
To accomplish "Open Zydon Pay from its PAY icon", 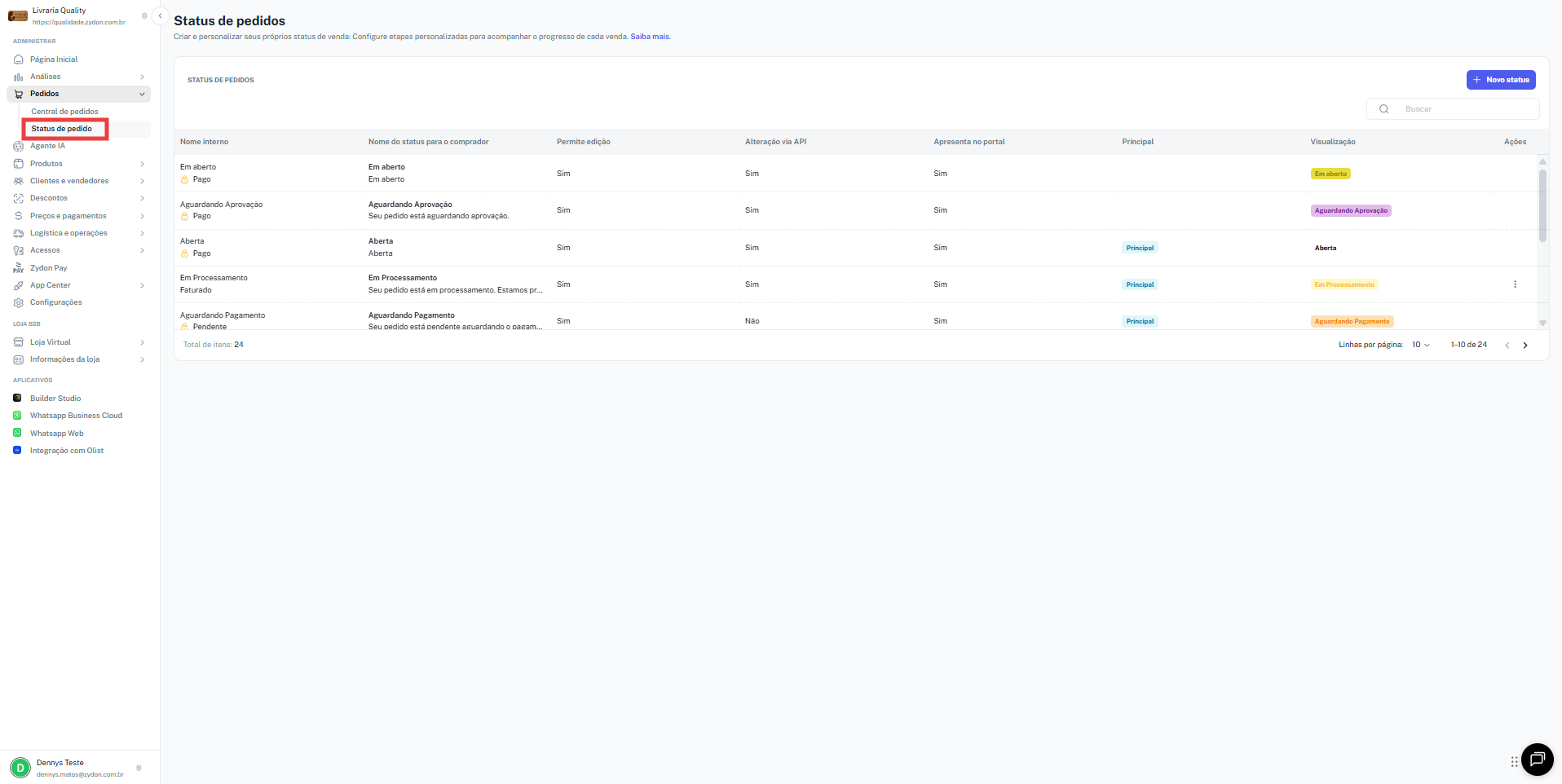I will coord(19,268).
